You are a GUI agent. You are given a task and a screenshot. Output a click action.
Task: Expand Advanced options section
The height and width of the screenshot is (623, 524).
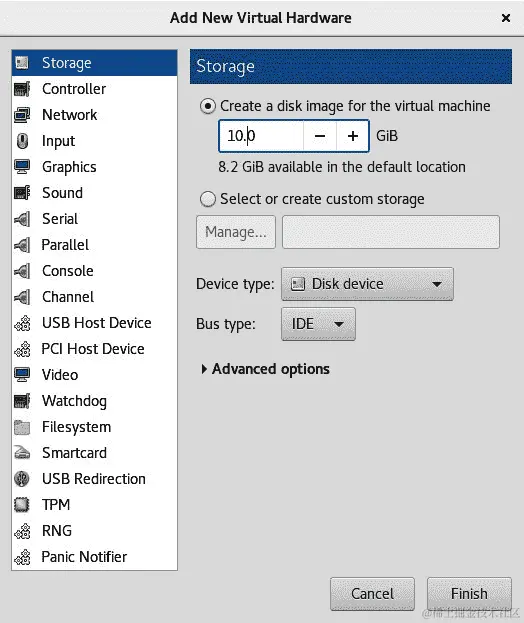click(x=265, y=369)
